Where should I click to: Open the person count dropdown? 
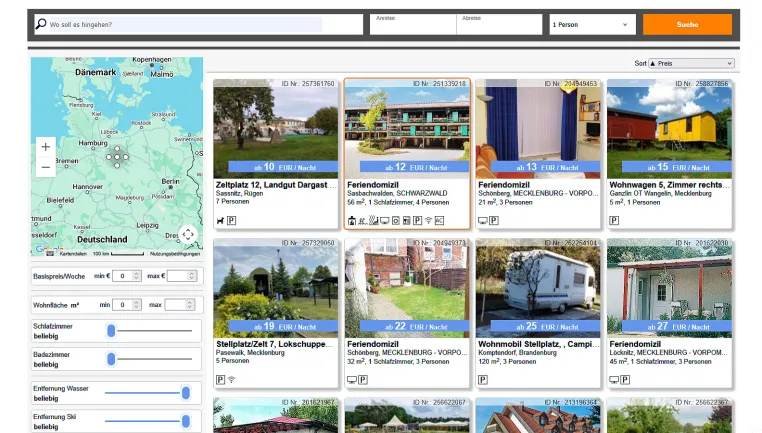pyautogui.click(x=592, y=24)
